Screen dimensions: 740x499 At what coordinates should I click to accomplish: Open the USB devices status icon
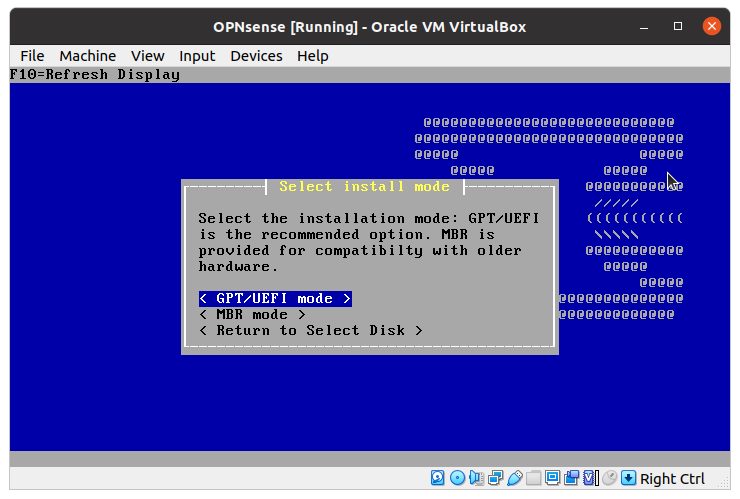pyautogui.click(x=514, y=478)
